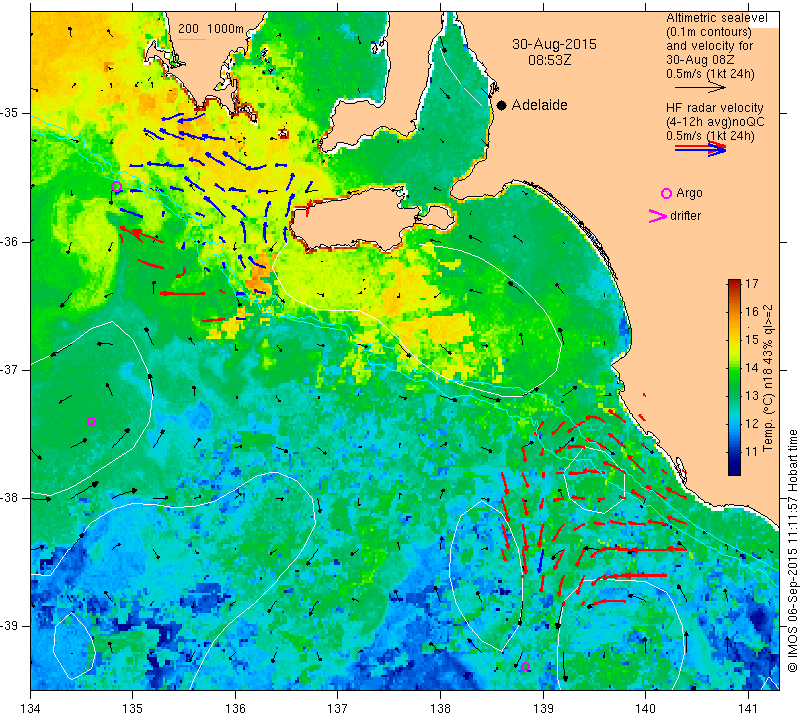Image resolution: width=800 pixels, height=720 pixels.
Task: Click the colorbar tick label '17'
Action: pos(752,284)
